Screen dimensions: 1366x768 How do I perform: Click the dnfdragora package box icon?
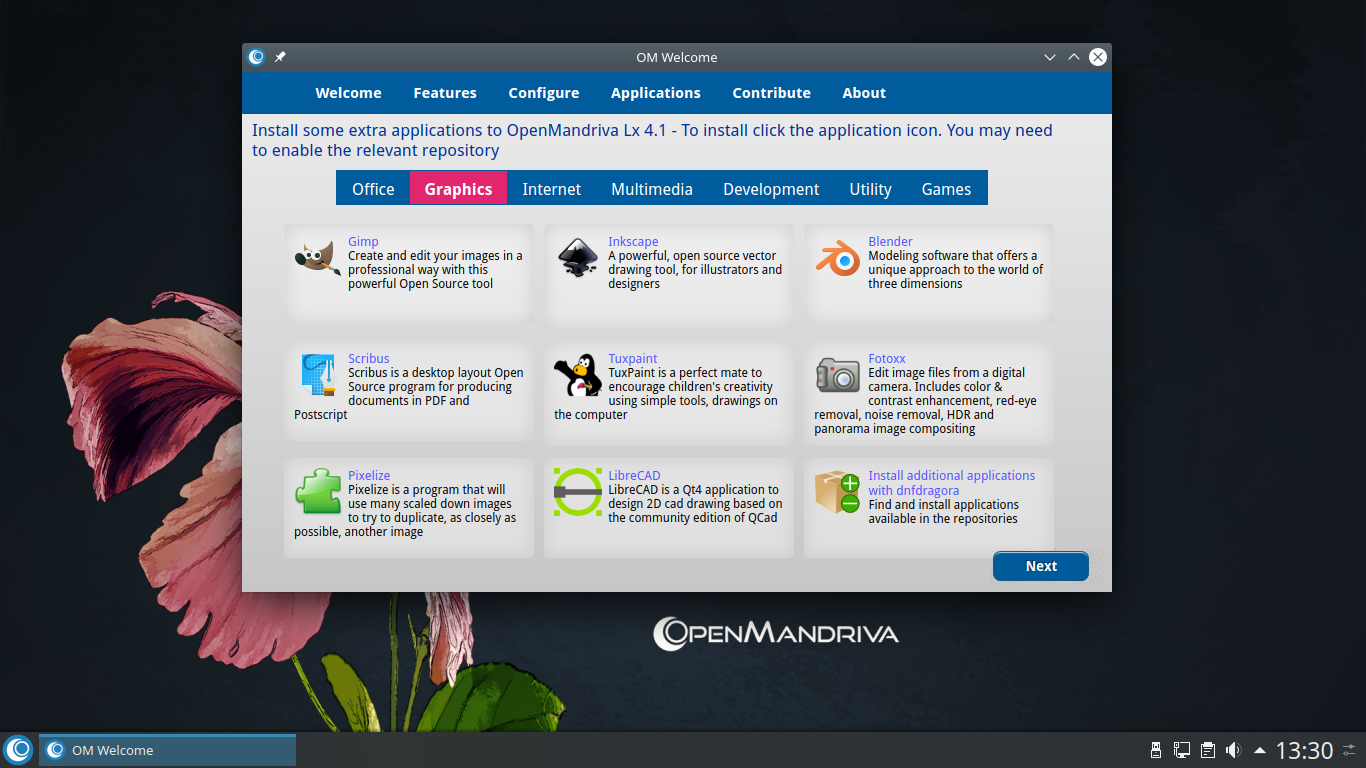click(x=838, y=492)
